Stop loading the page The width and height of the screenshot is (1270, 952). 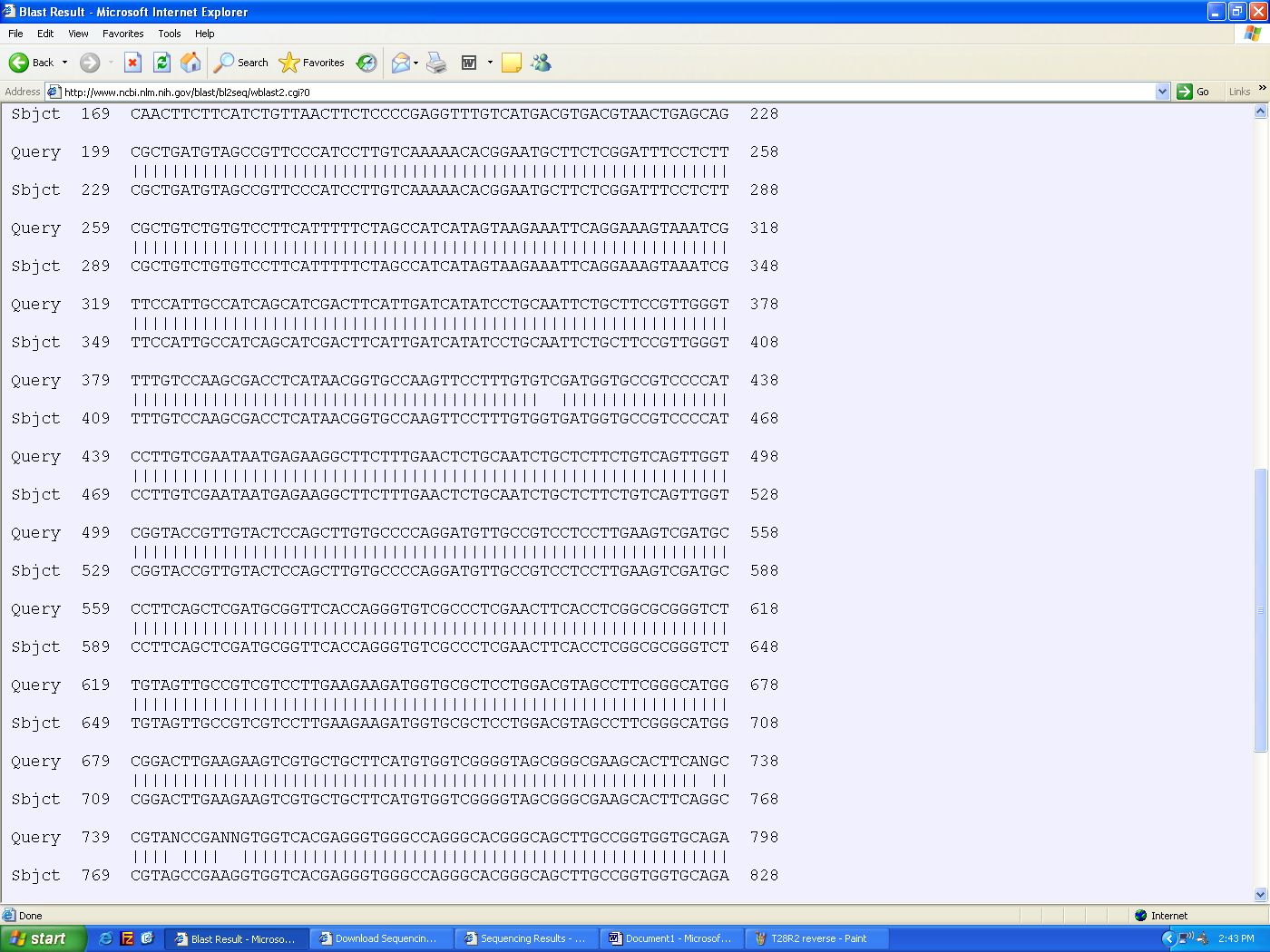(x=132, y=63)
